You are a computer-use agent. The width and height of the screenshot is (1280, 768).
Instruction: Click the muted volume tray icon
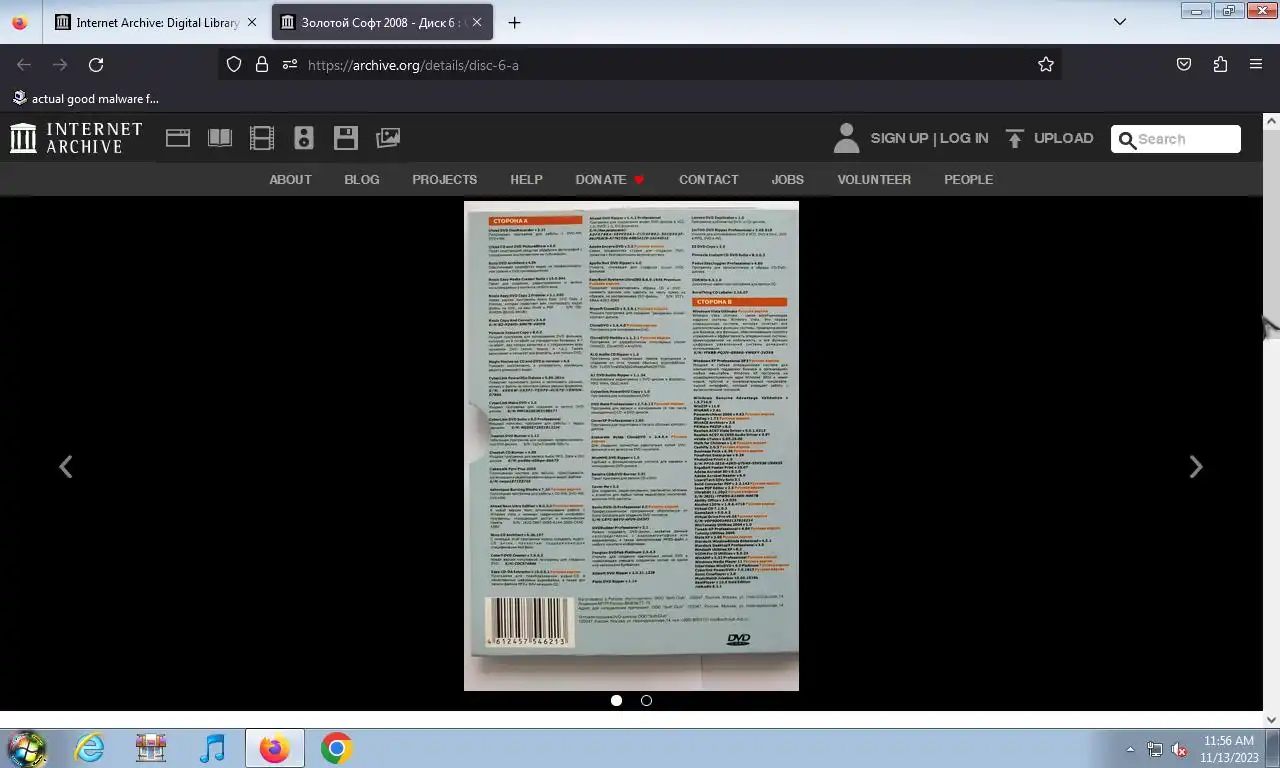pos(1179,749)
